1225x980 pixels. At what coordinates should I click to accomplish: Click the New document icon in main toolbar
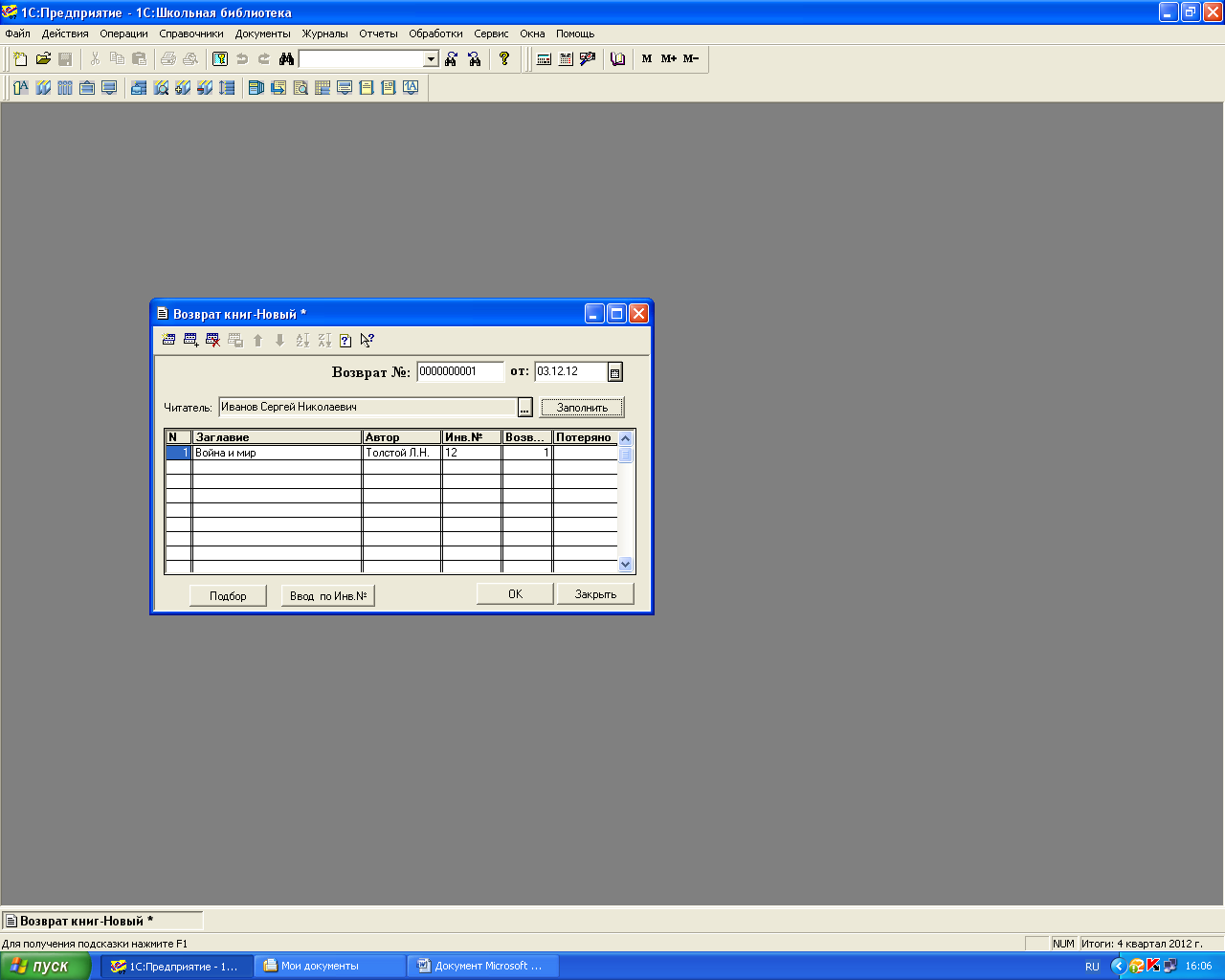pyautogui.click(x=20, y=59)
